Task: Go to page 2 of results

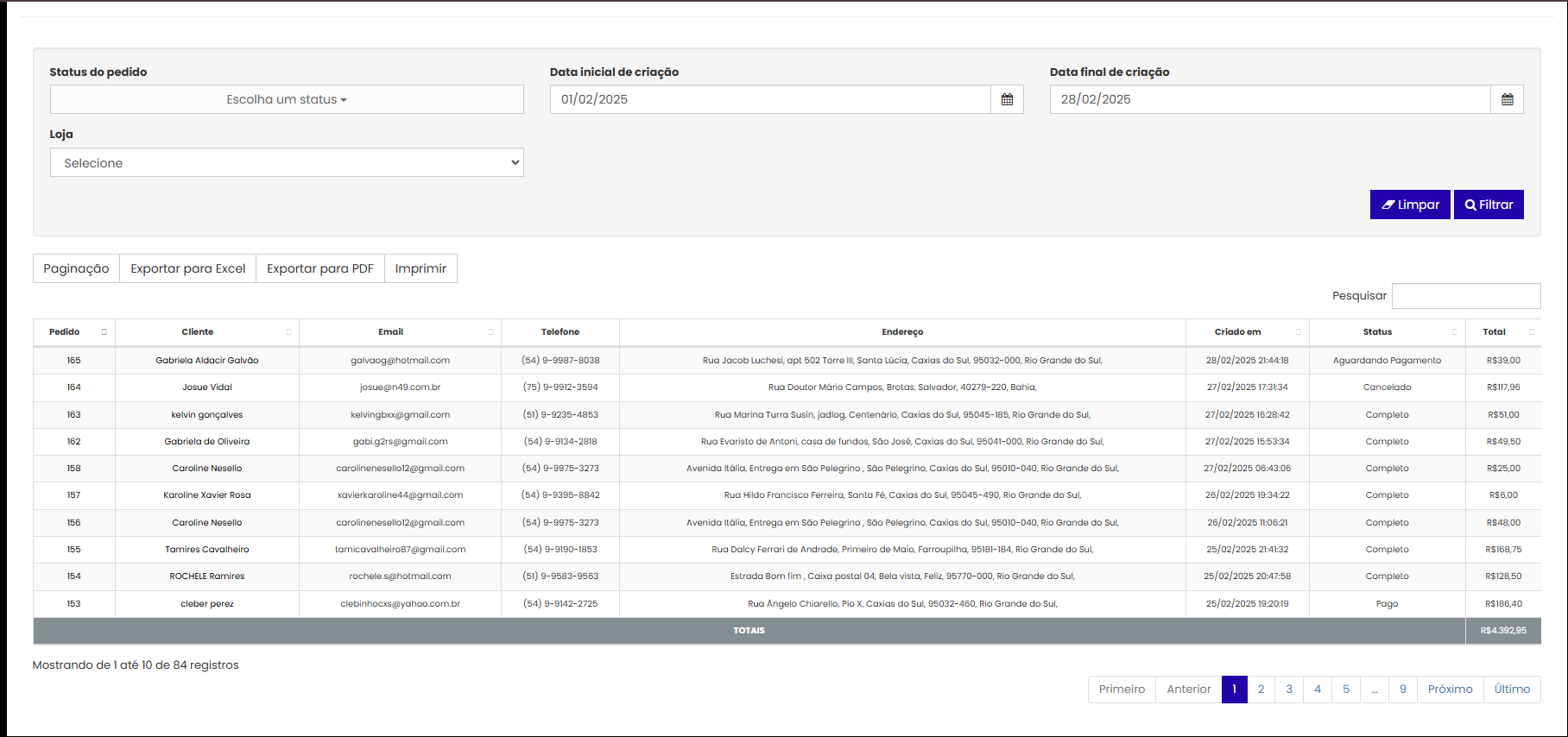Action: (x=1261, y=689)
